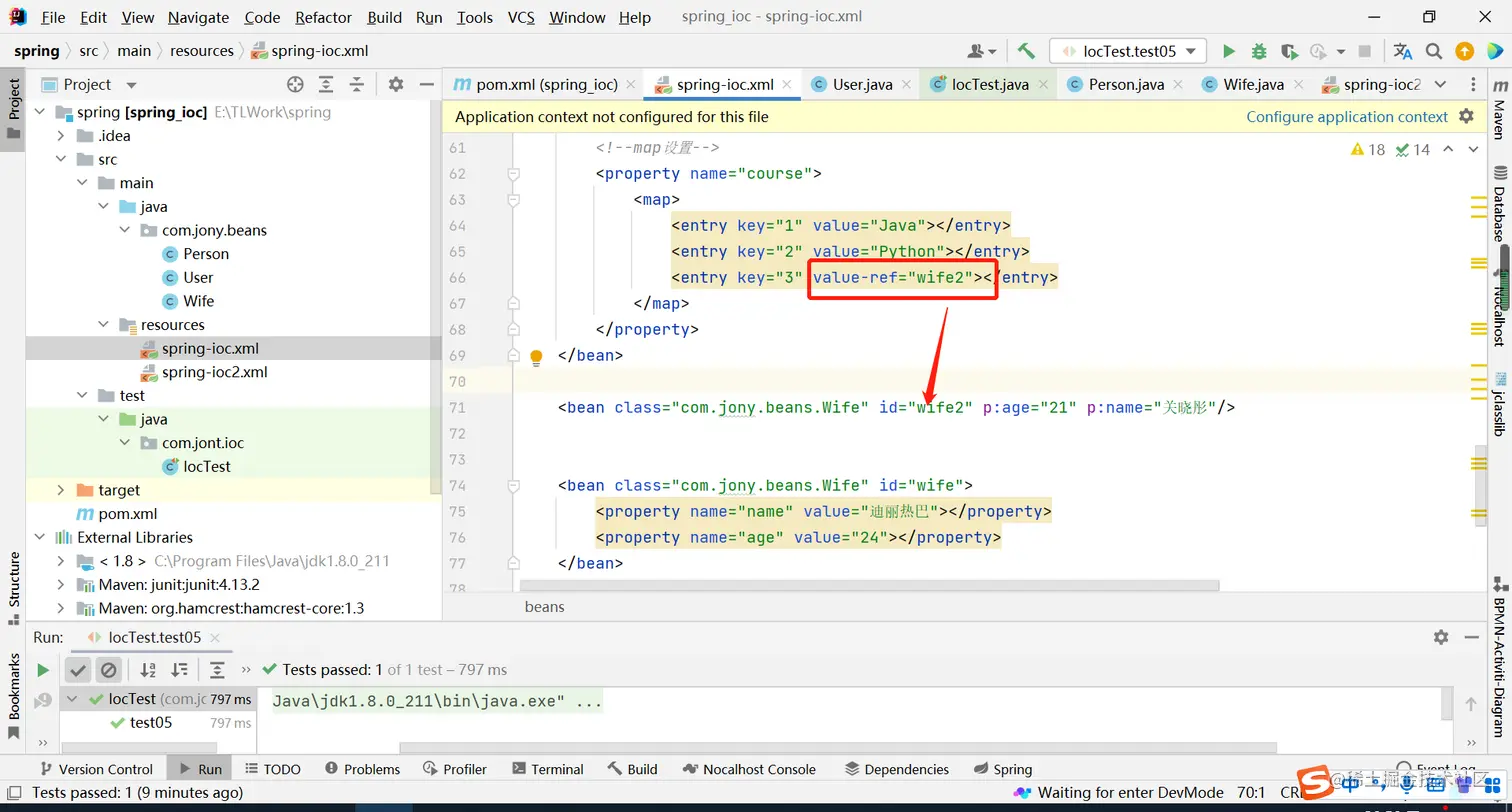Click the translate icon in toolbar
The width and height of the screenshot is (1512, 812).
coord(1403,51)
